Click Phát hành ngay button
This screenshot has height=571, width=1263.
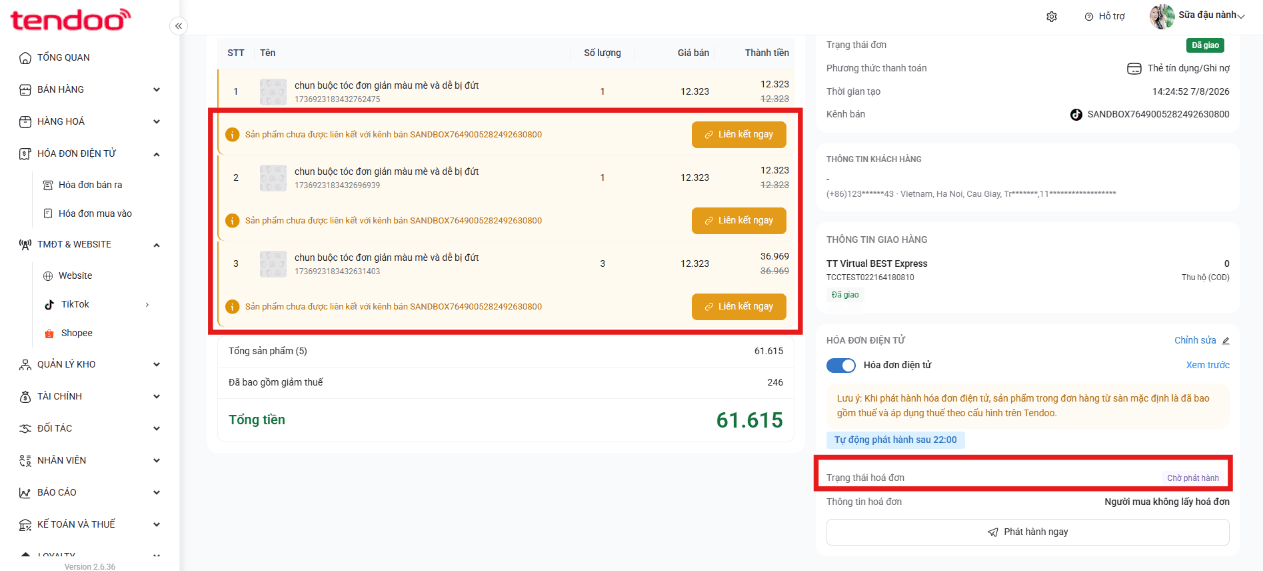tap(1027, 532)
